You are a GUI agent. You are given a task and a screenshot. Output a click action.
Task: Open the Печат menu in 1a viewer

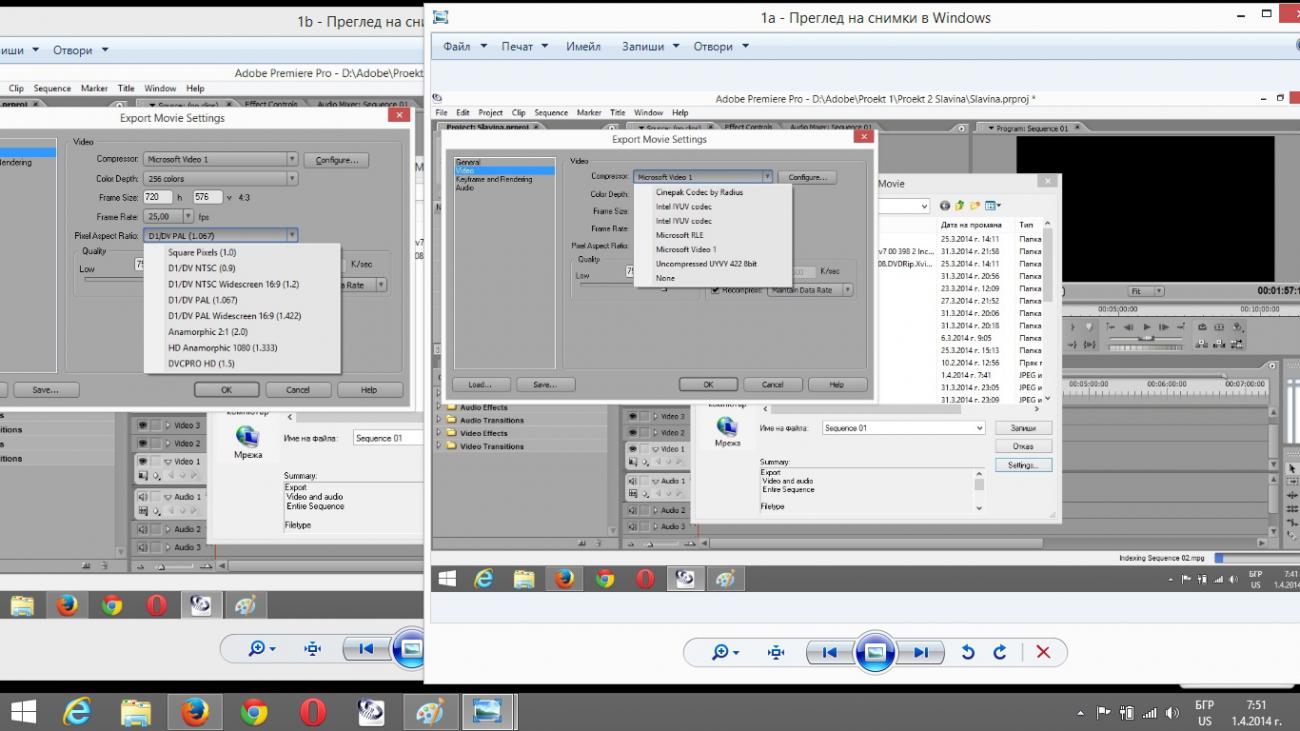(x=525, y=46)
